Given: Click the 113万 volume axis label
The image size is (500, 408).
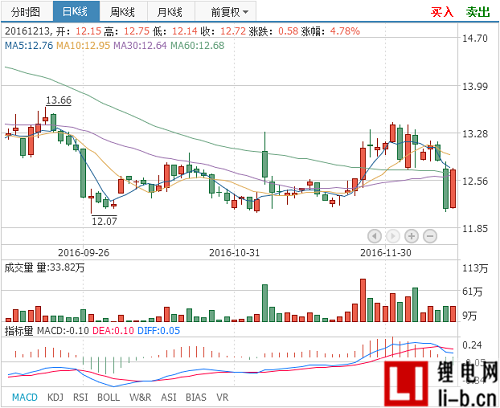Looking at the screenshot, I should pos(475,268).
